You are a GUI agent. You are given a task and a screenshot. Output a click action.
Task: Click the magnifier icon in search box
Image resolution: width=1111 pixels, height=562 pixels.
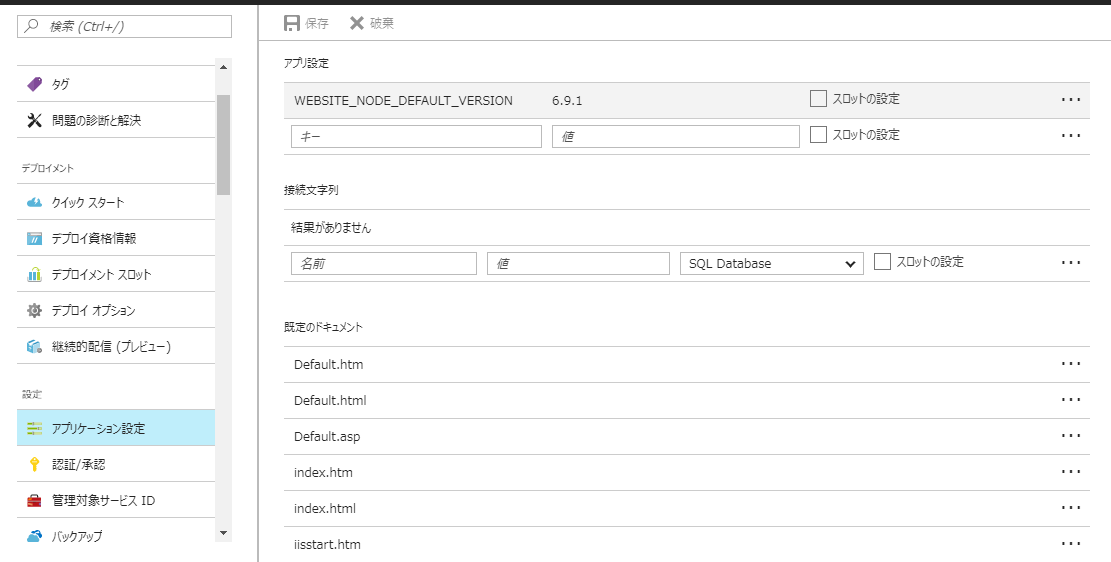point(32,26)
